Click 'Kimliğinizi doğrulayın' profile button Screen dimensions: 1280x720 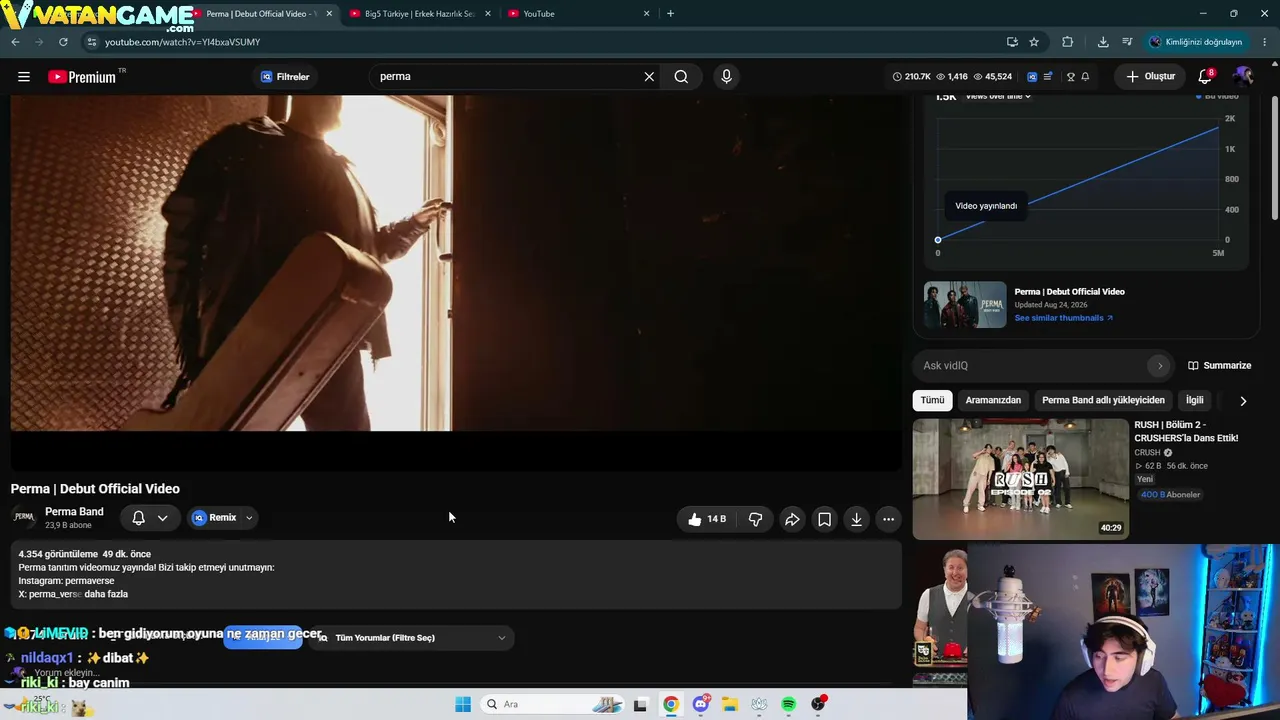pos(1195,42)
